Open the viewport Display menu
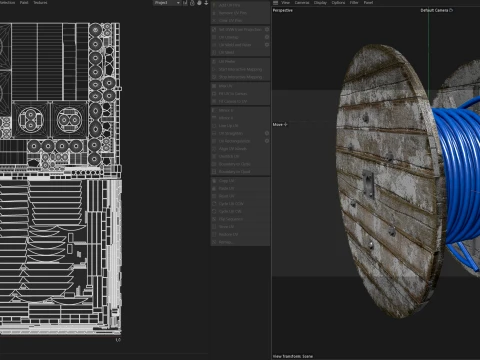 (320, 3)
